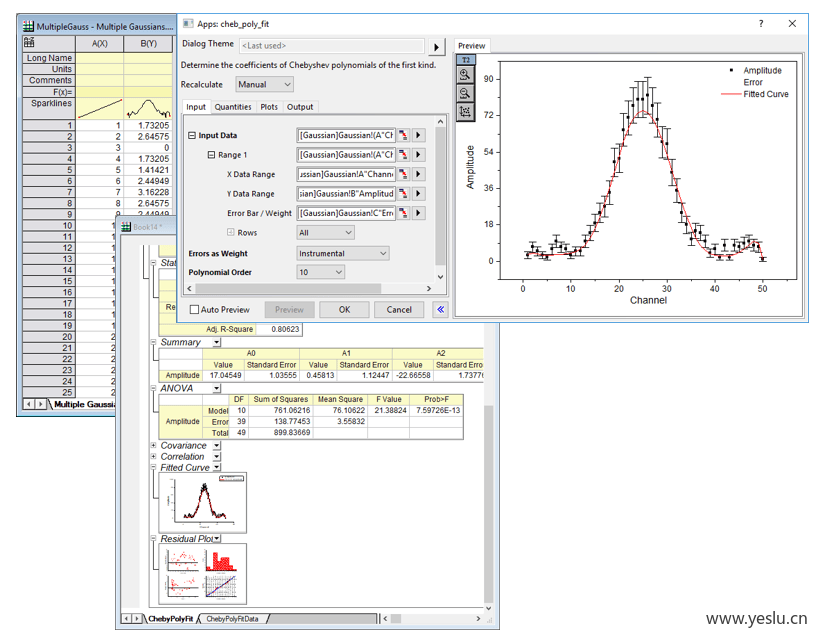819x638 pixels.
Task: Open the Covariance table options arrow
Action: point(217,446)
